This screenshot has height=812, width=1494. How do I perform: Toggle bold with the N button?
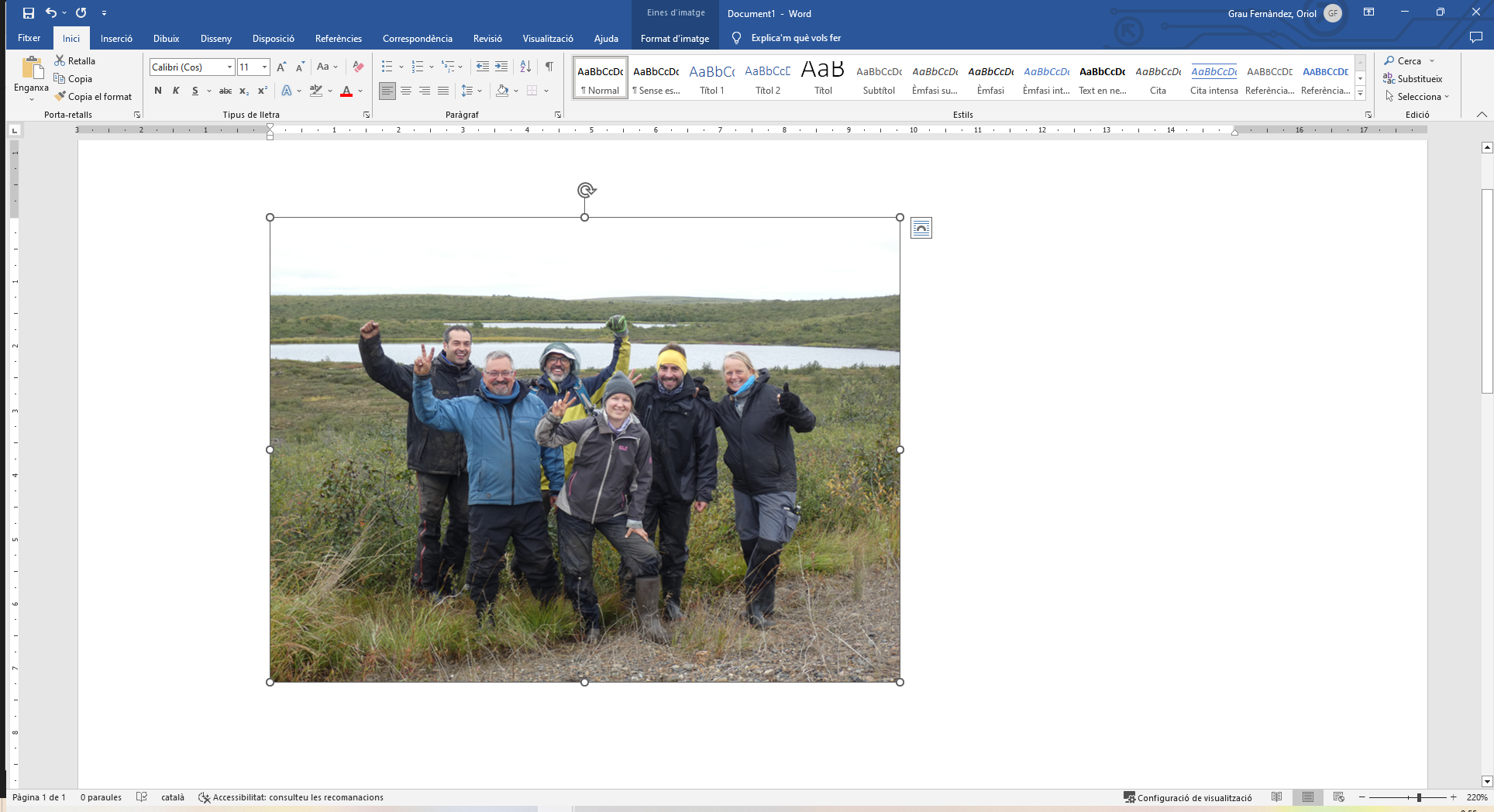158,91
